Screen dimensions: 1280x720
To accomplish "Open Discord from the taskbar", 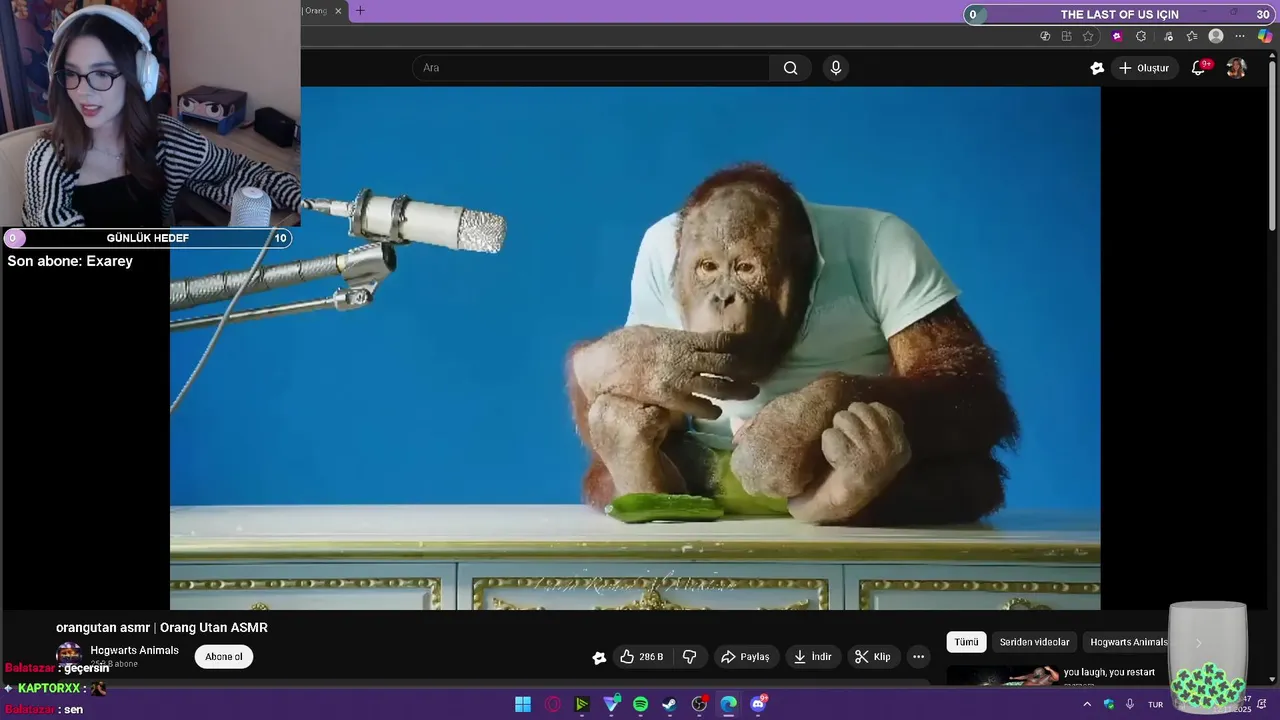I will click(x=758, y=704).
